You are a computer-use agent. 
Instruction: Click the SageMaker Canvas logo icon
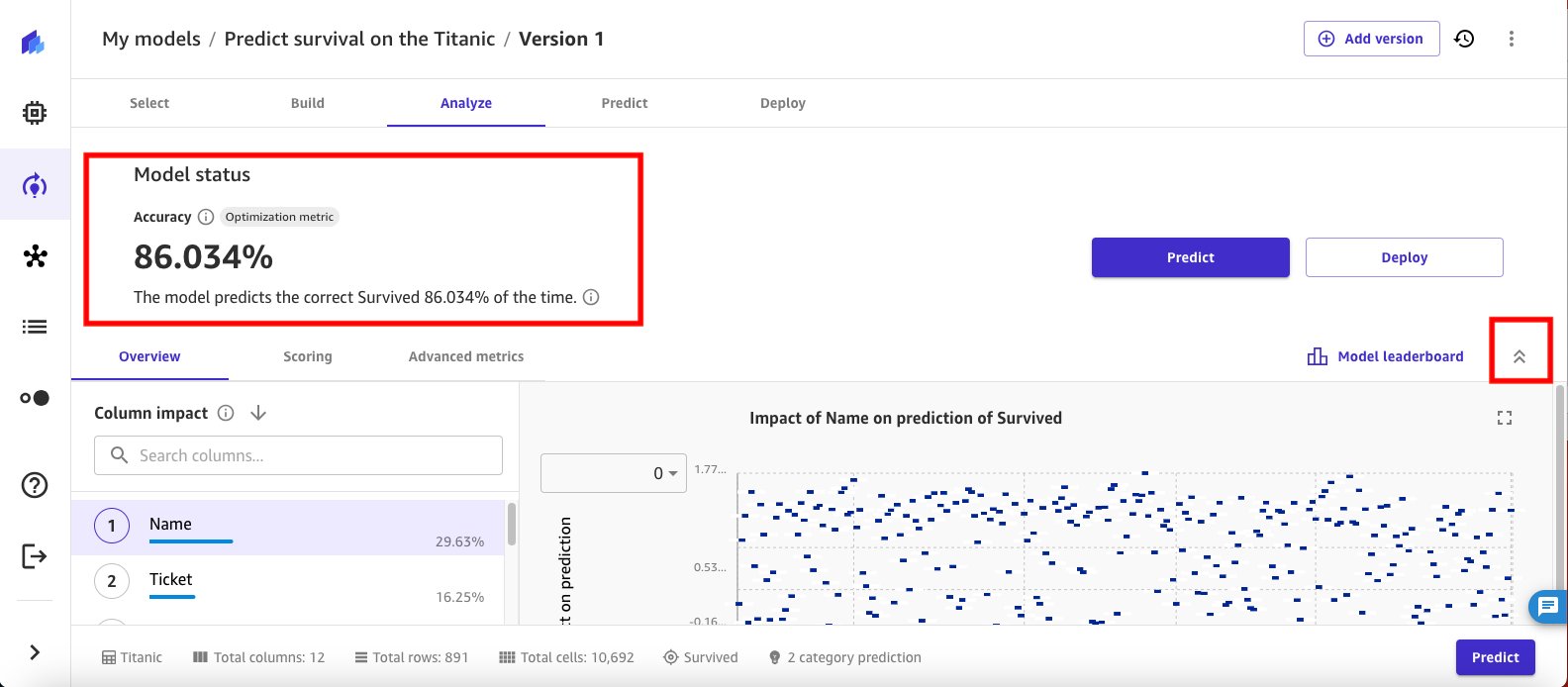pyautogui.click(x=34, y=43)
